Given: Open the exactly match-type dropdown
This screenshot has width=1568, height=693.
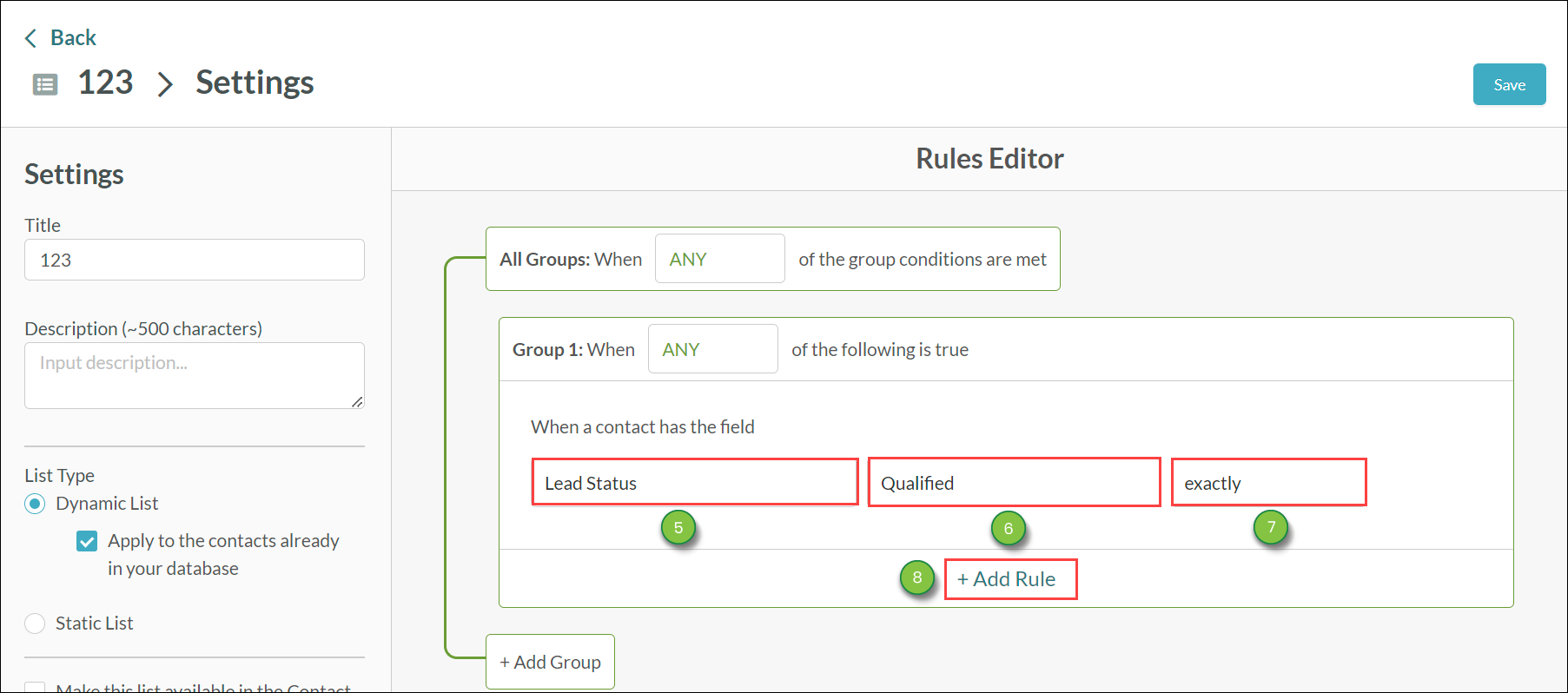Looking at the screenshot, I should (x=1269, y=482).
